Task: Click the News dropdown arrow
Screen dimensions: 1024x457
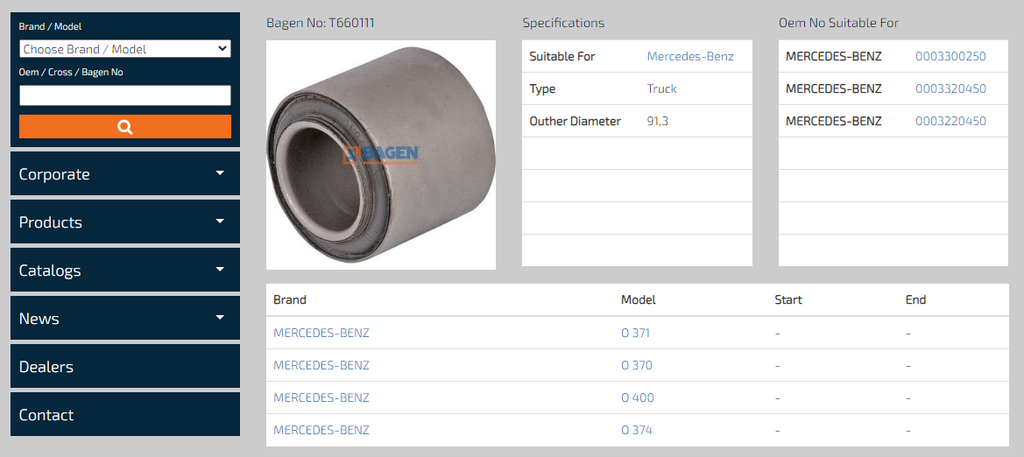Action: (220, 317)
